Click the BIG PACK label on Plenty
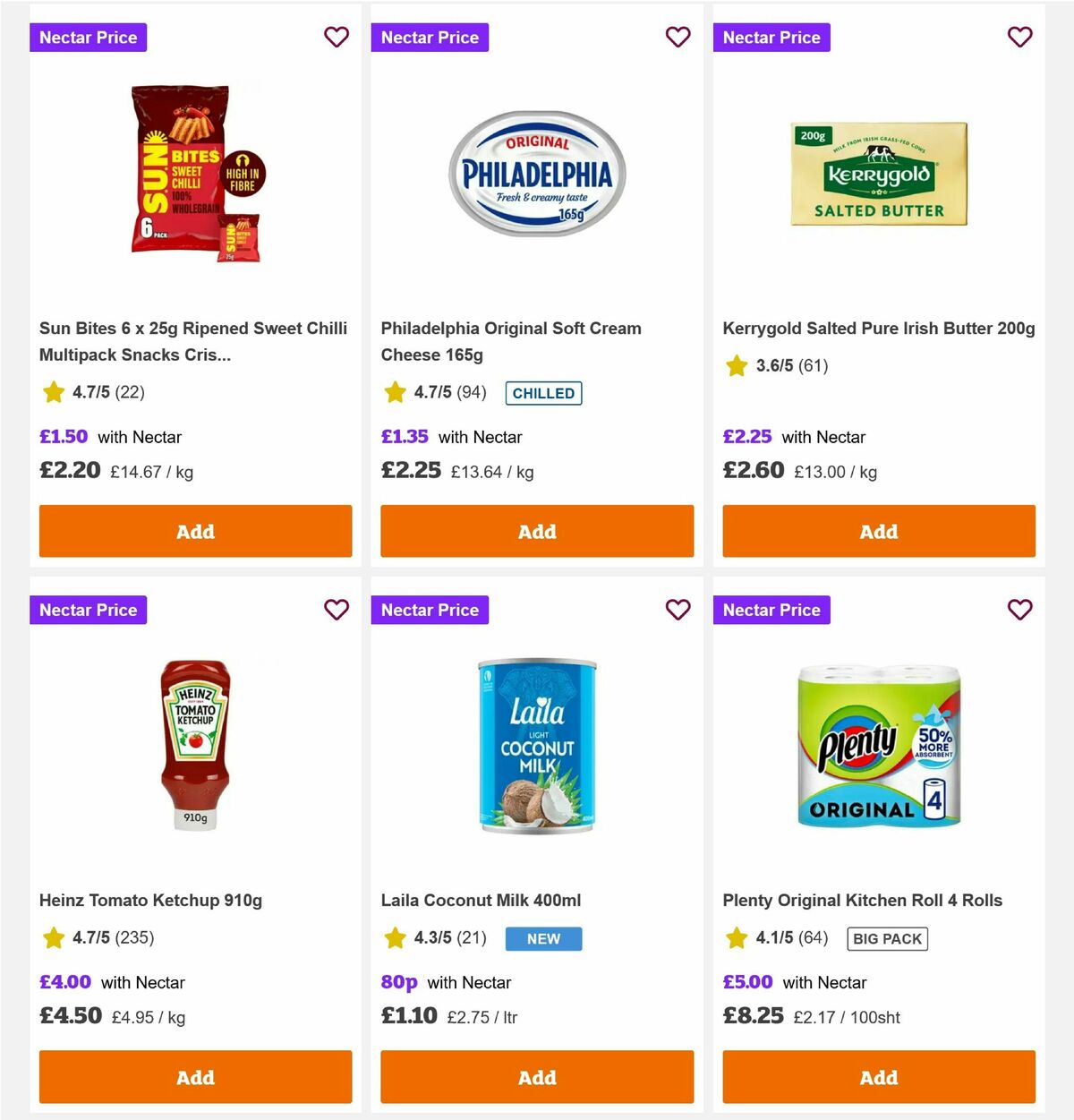This screenshot has height=1120, width=1074. coord(887,938)
